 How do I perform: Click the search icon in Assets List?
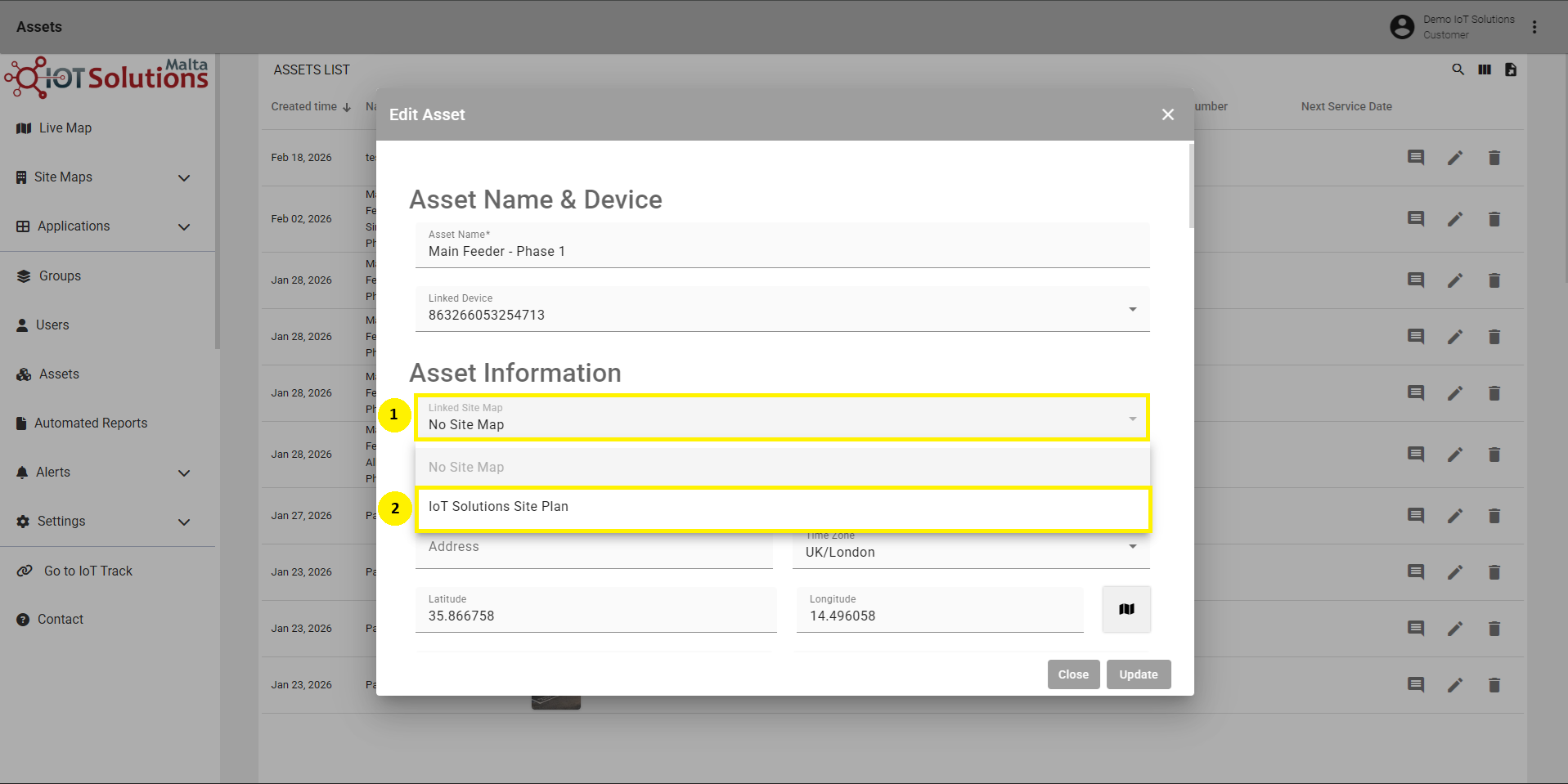[1458, 69]
